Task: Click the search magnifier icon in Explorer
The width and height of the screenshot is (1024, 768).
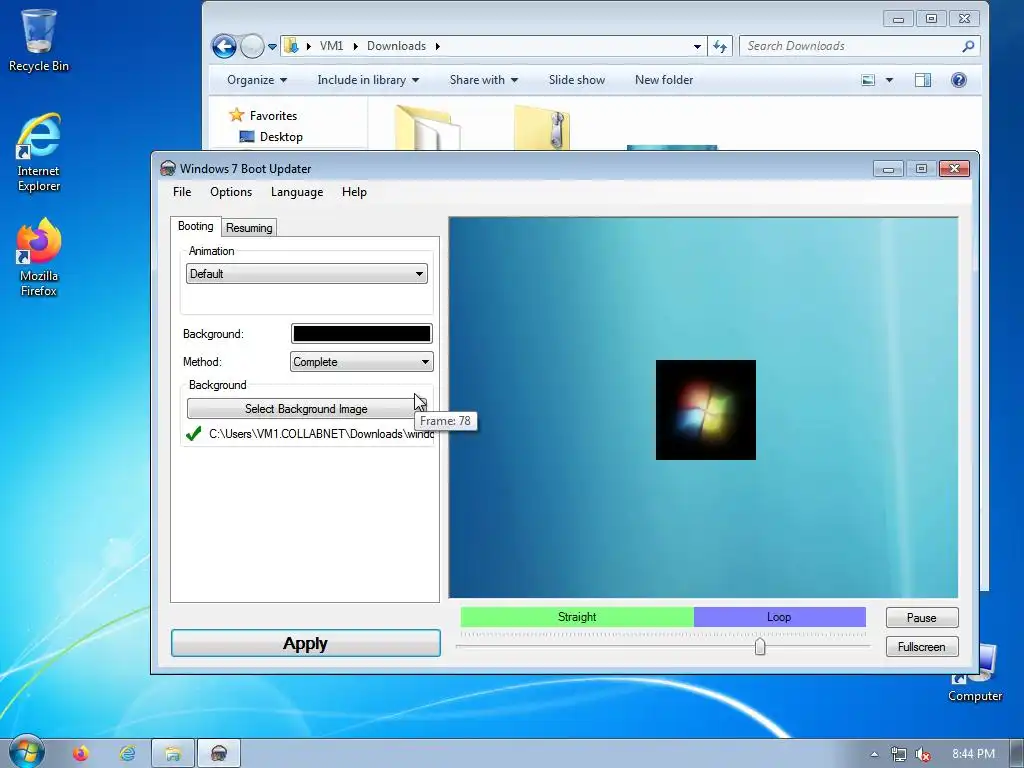Action: tap(968, 46)
